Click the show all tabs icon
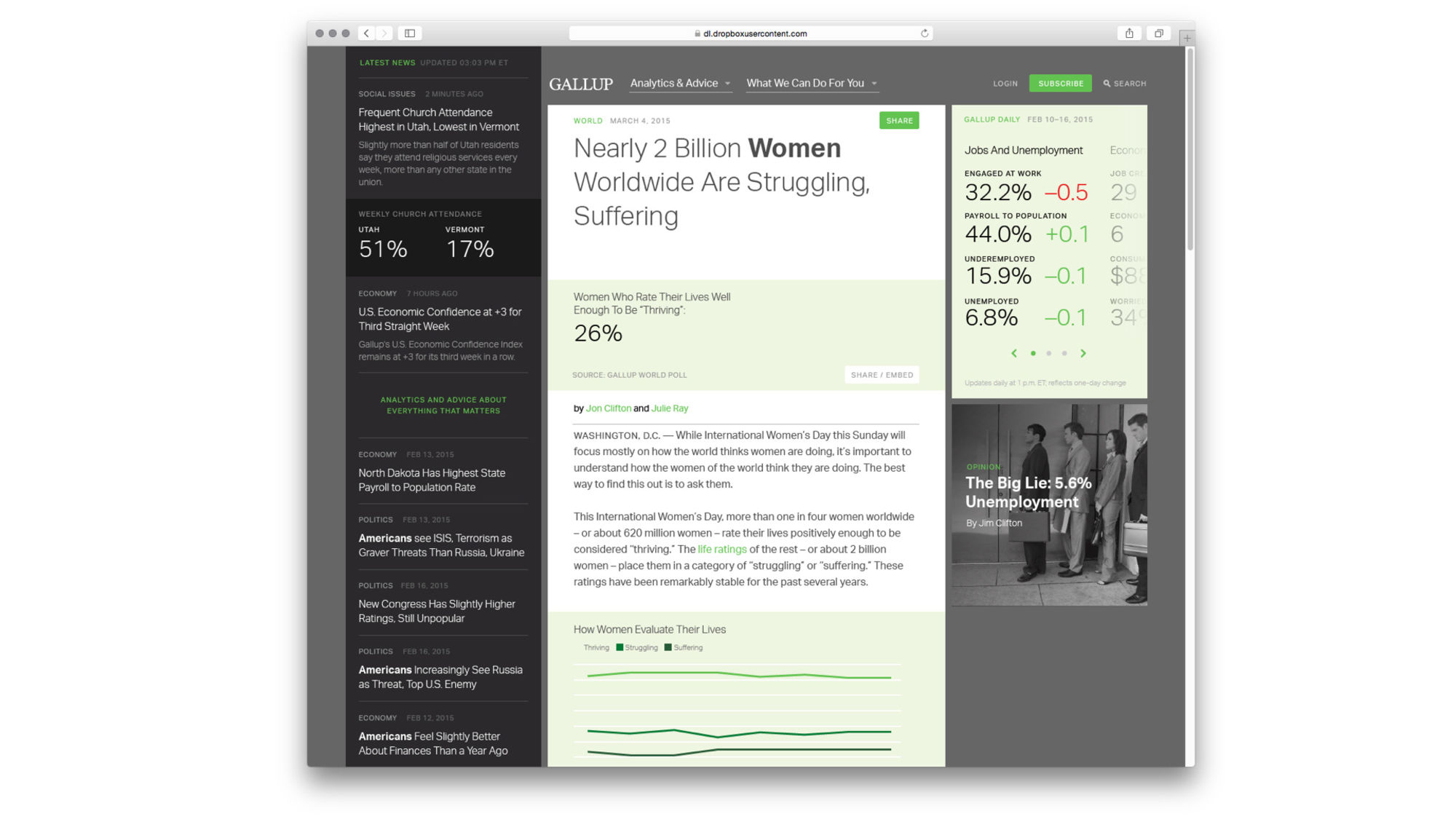Image resolution: width=1456 pixels, height=819 pixels. [x=1159, y=33]
